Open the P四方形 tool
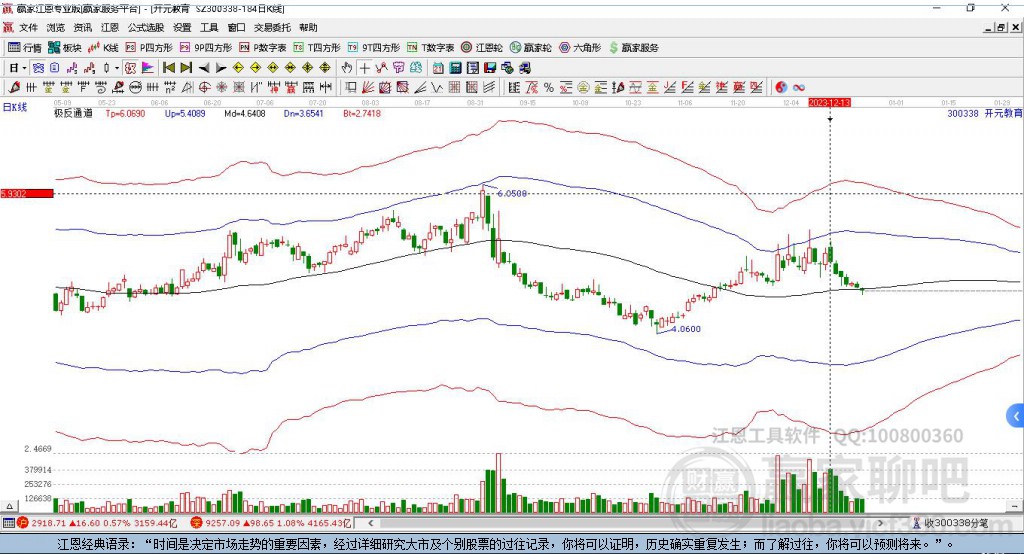The height and width of the screenshot is (554, 1024). (149, 48)
